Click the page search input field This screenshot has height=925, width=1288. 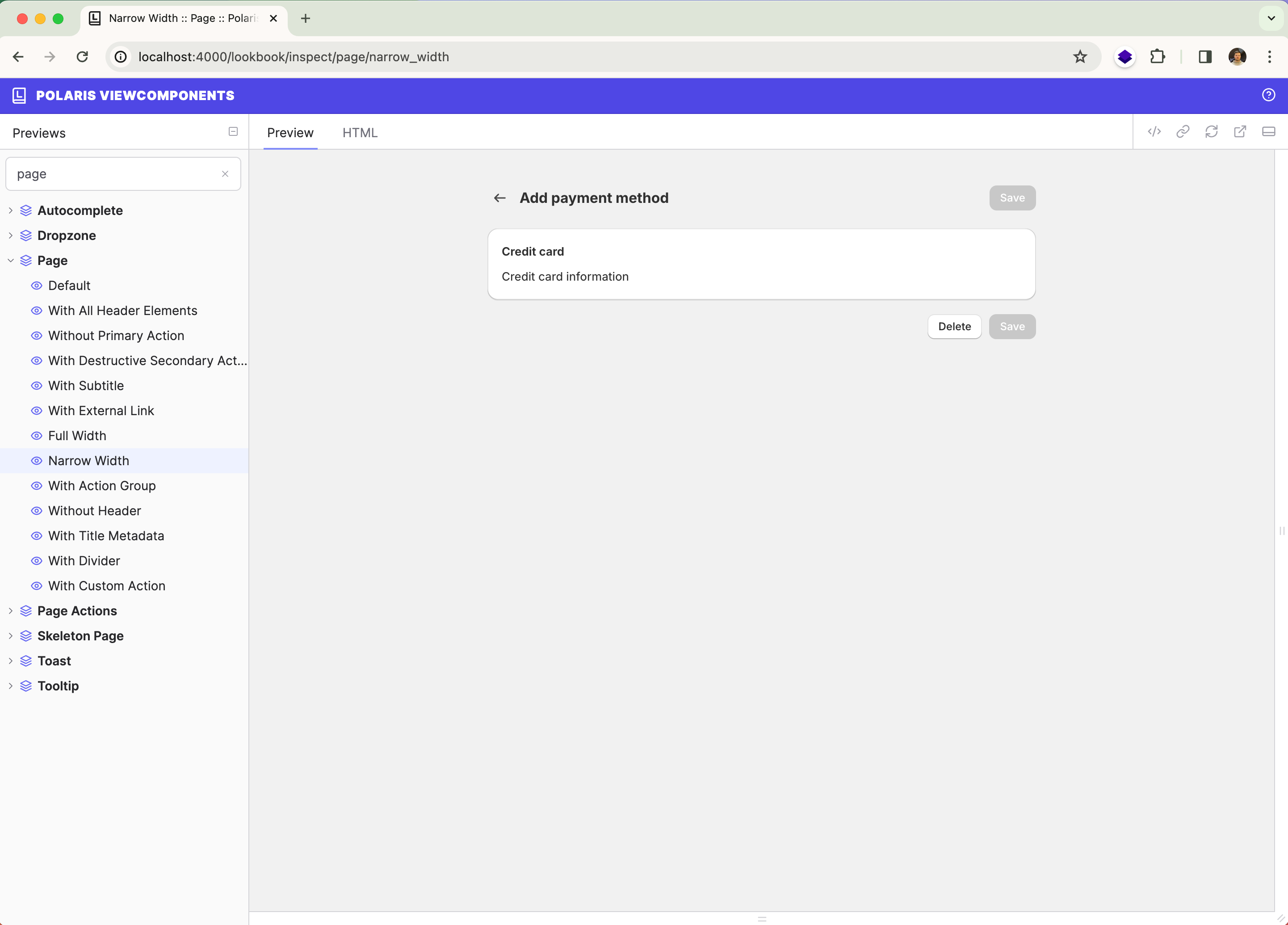click(113, 174)
